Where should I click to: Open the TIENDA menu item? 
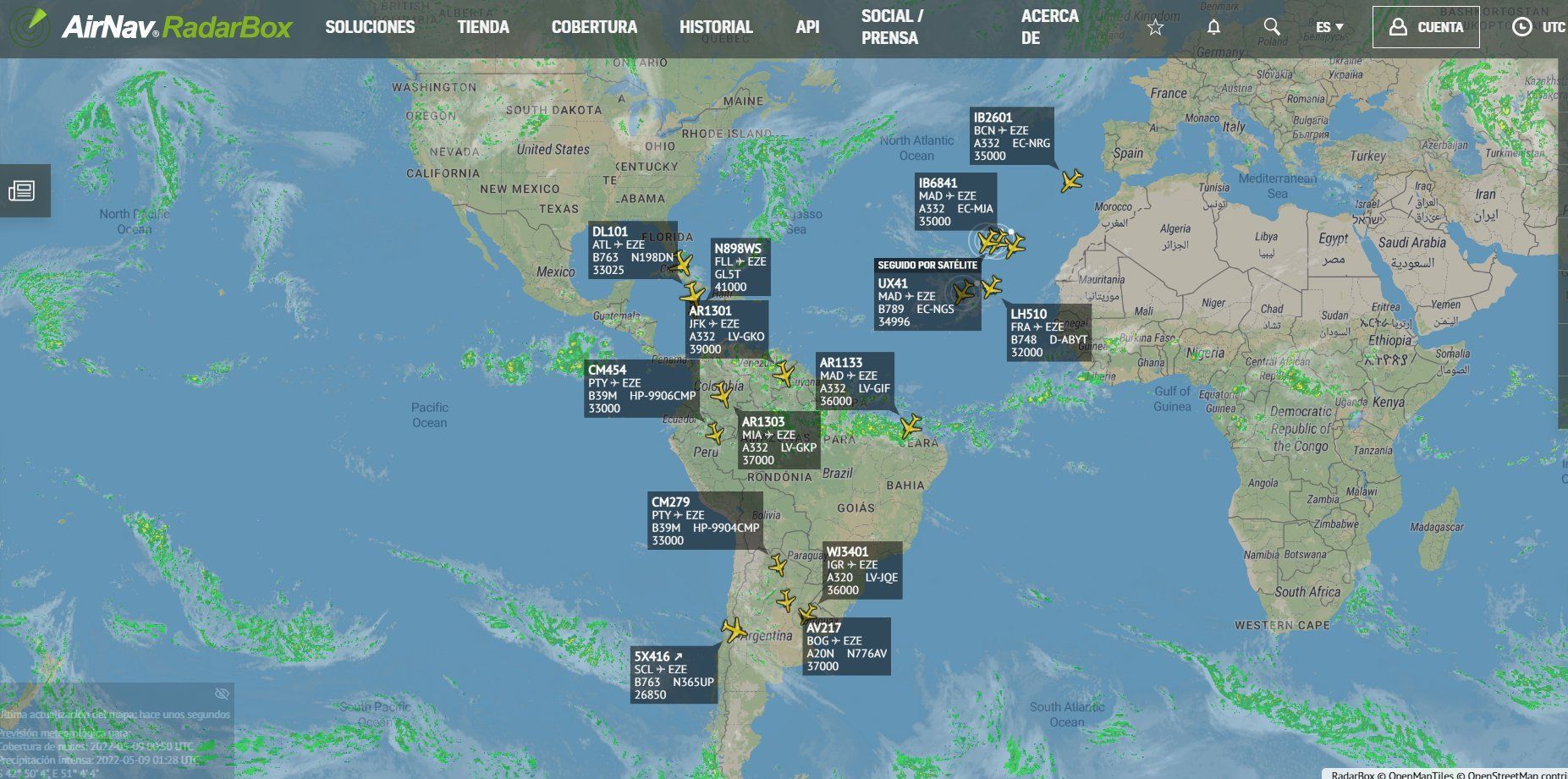point(483,27)
